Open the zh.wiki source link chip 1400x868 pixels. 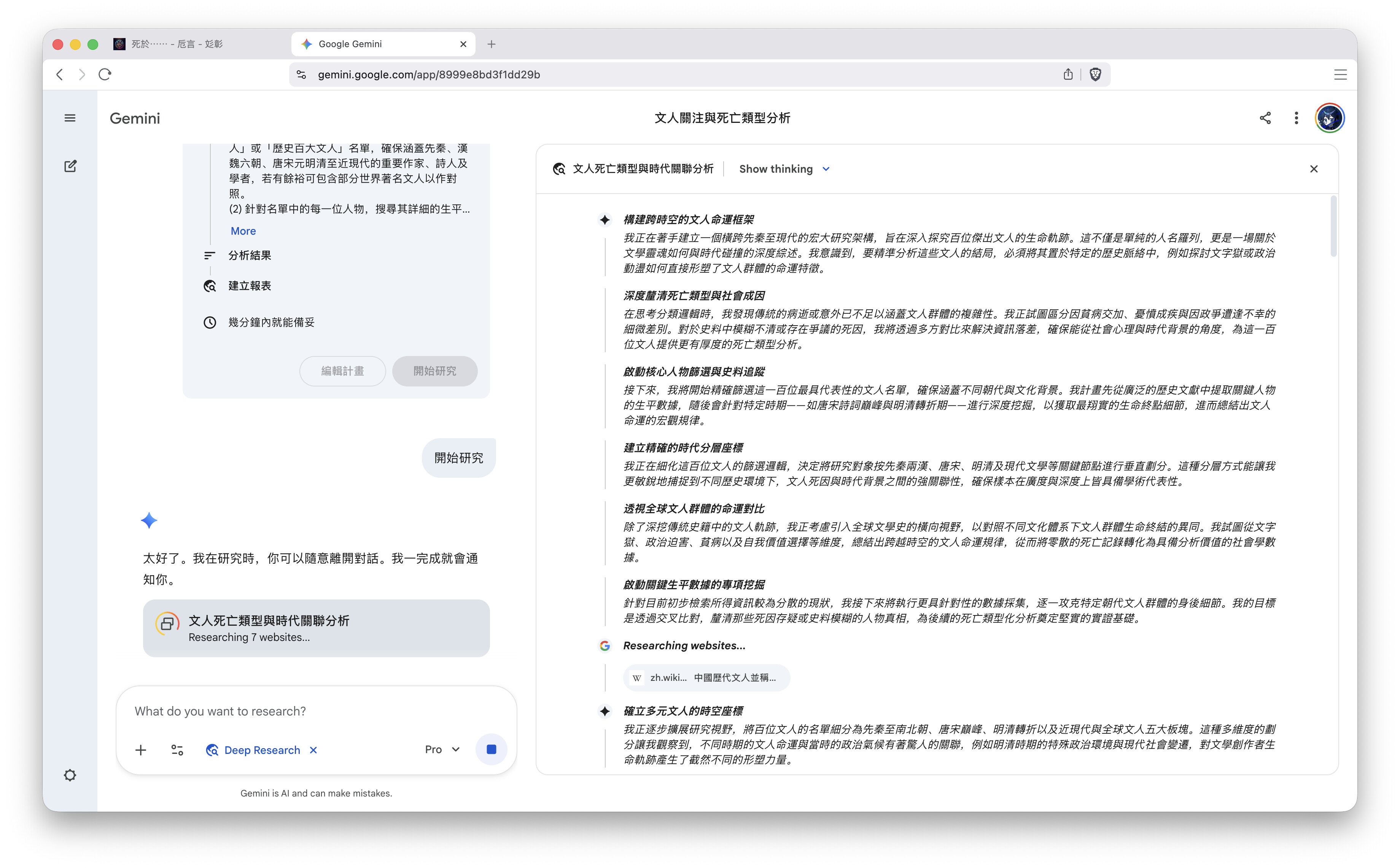pos(706,677)
